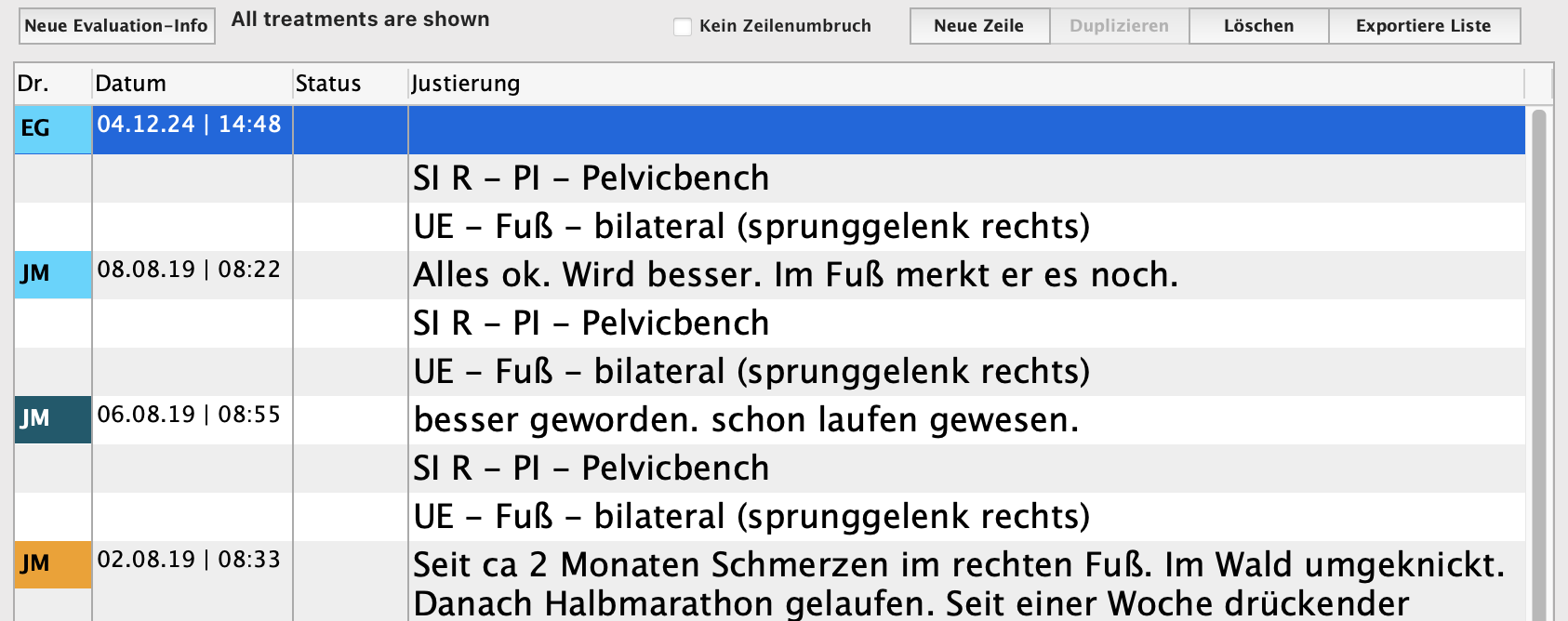1568x621 pixels.
Task: Sort by the Datum column header
Action: coord(192,84)
